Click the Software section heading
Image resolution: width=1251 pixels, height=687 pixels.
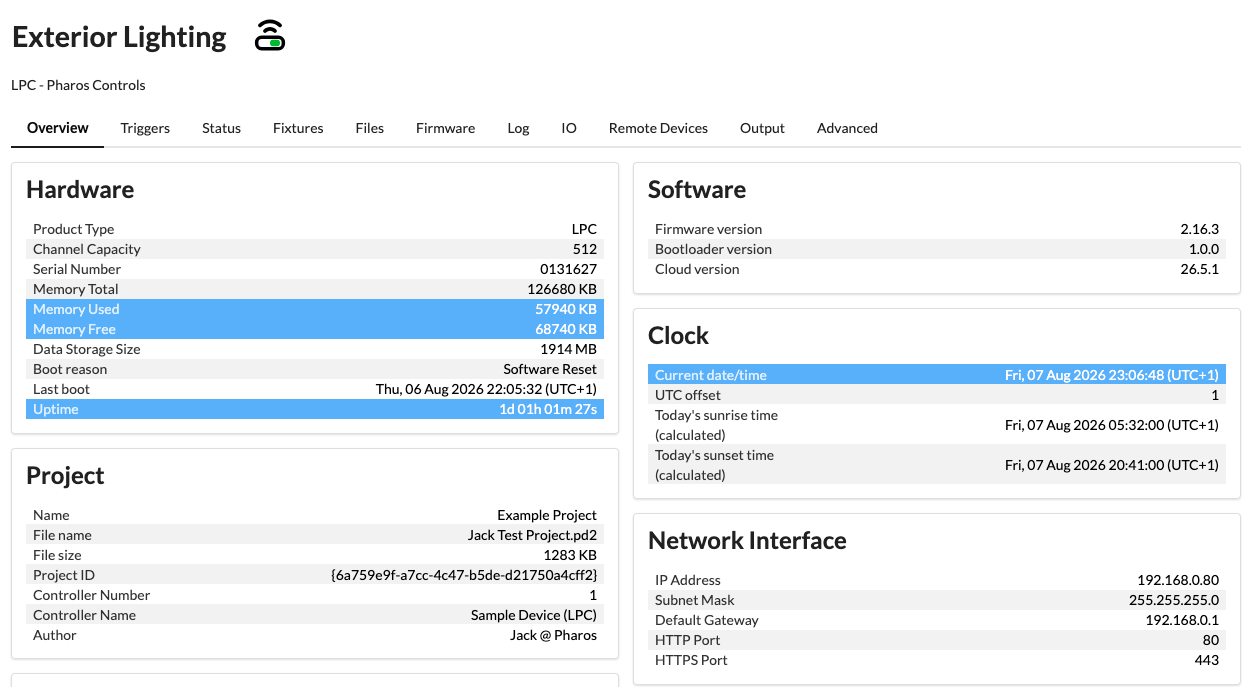click(697, 190)
